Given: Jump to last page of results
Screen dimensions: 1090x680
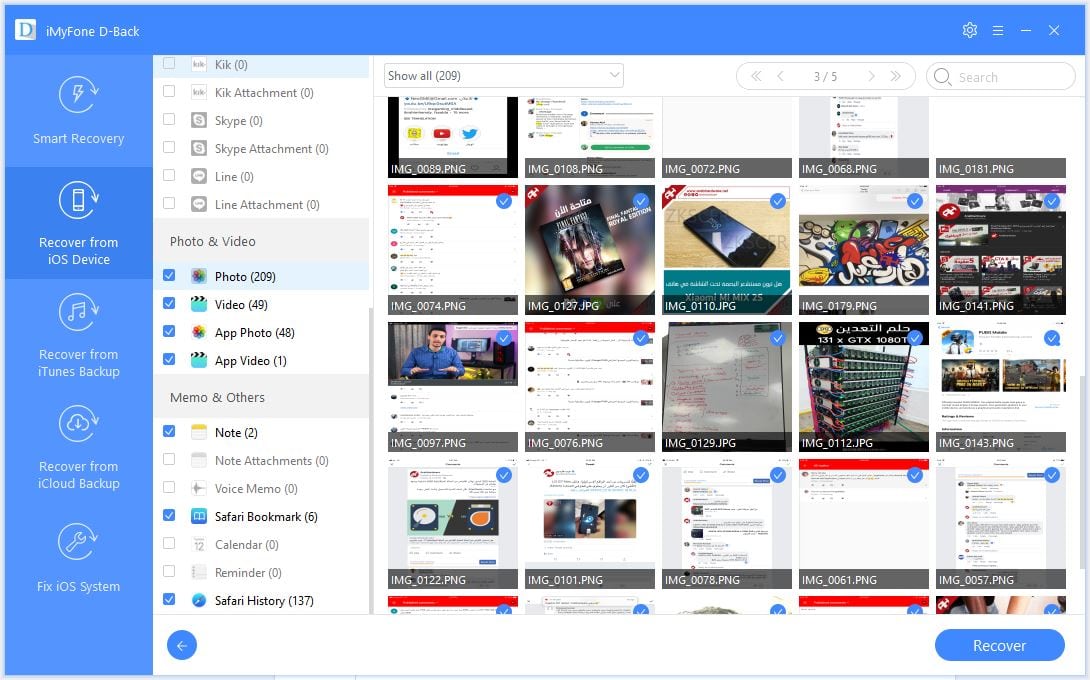Looking at the screenshot, I should point(896,76).
